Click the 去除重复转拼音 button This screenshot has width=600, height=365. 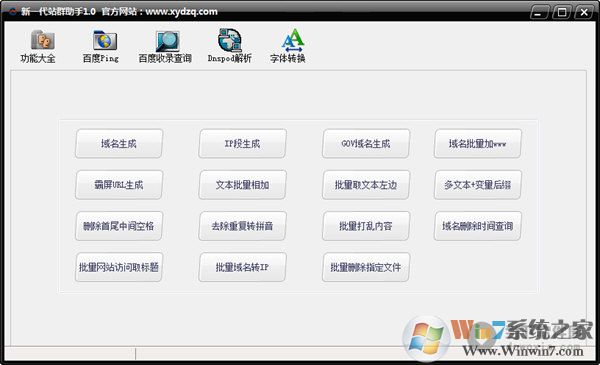(x=242, y=226)
